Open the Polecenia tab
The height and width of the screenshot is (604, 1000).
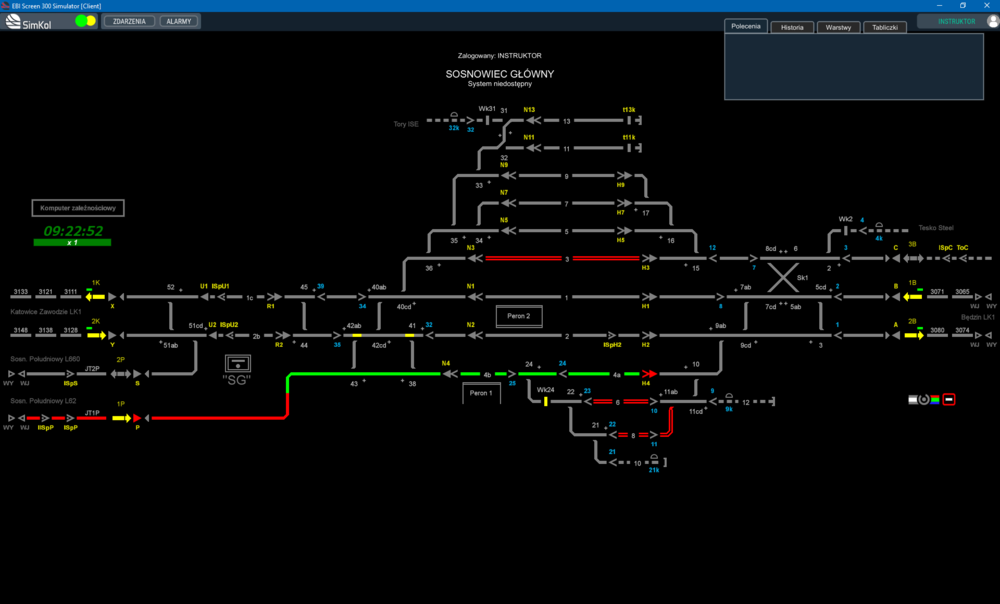pos(746,26)
